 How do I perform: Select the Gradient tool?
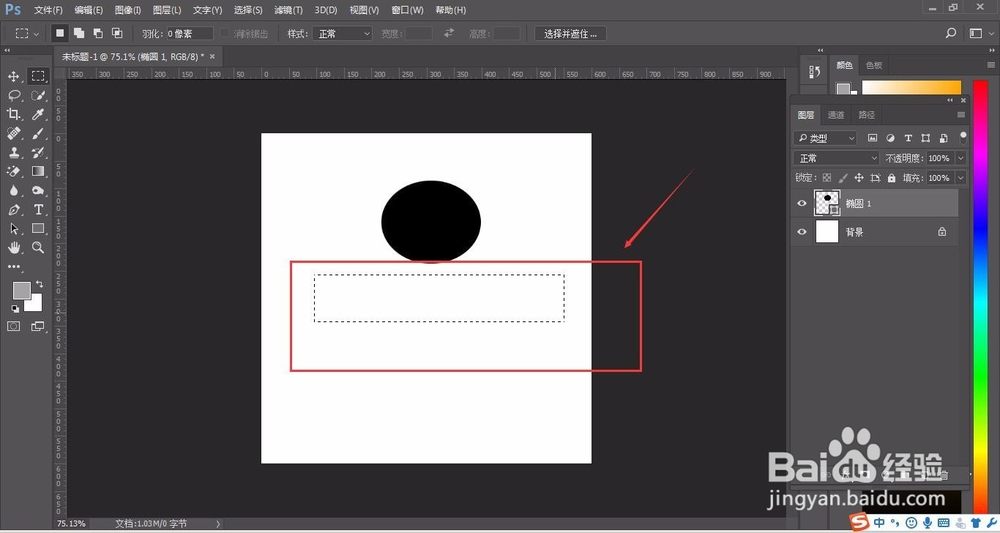coord(38,172)
